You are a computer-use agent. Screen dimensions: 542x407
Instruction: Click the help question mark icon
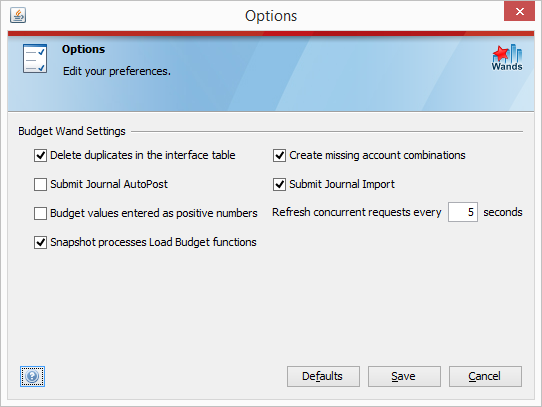tap(32, 376)
